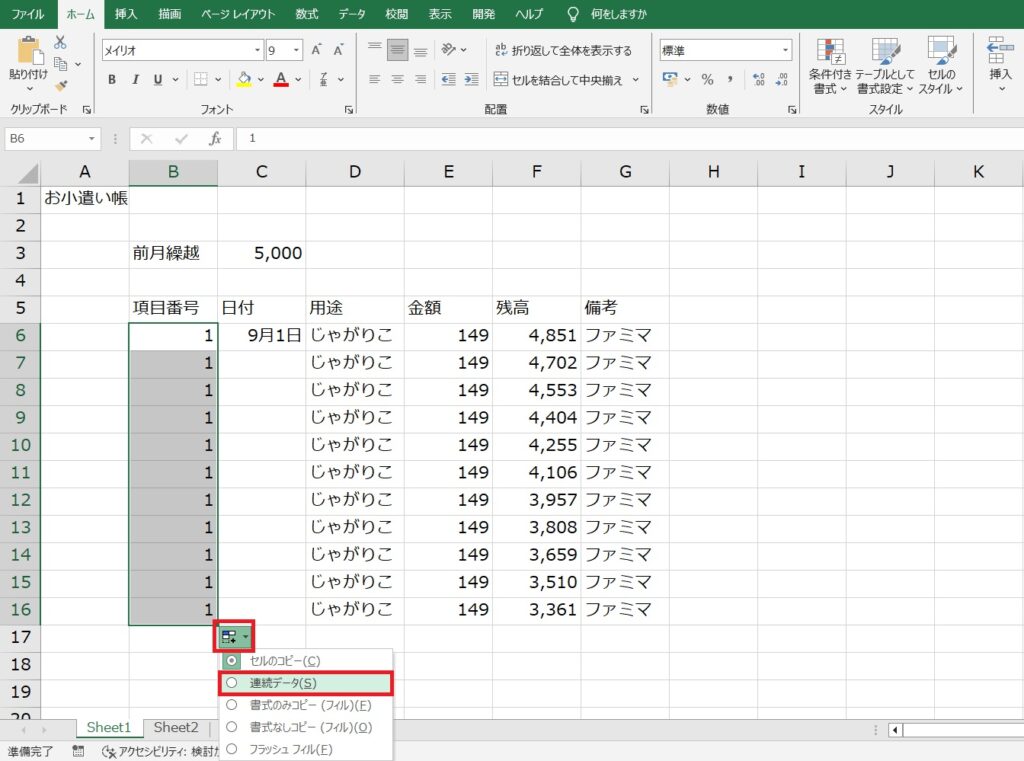1024x761 pixels.
Task: Click the percent style icon
Action: [707, 80]
